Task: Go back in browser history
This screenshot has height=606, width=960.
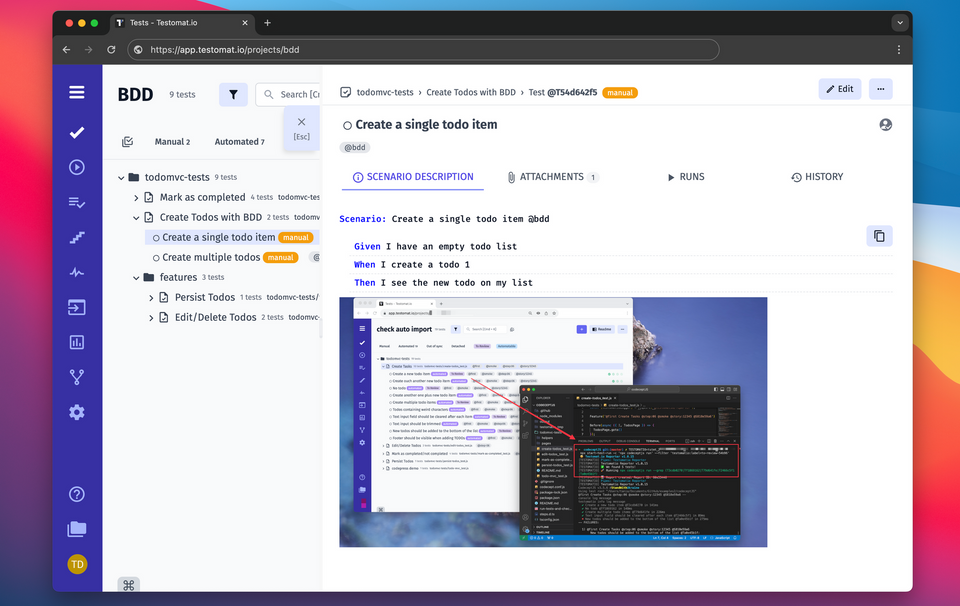Action: 66,50
